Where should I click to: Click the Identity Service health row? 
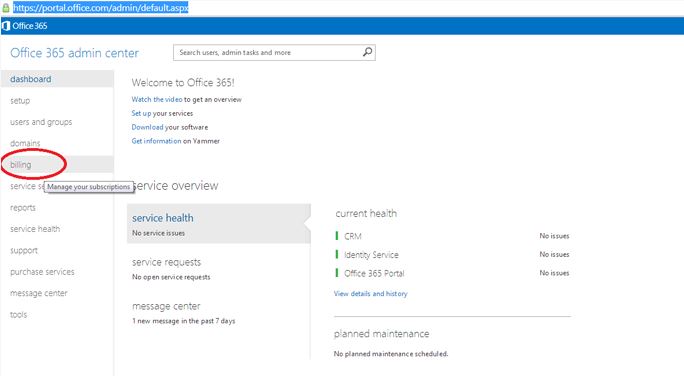(x=452, y=255)
